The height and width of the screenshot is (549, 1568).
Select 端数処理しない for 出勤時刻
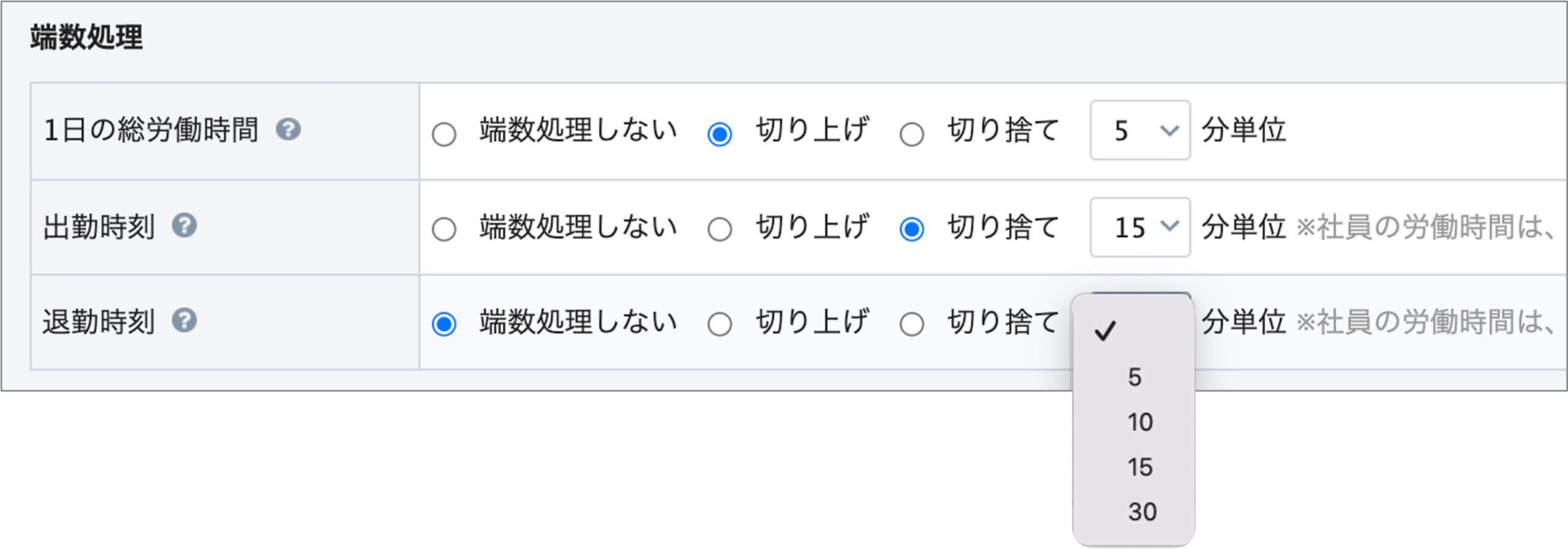[444, 230]
